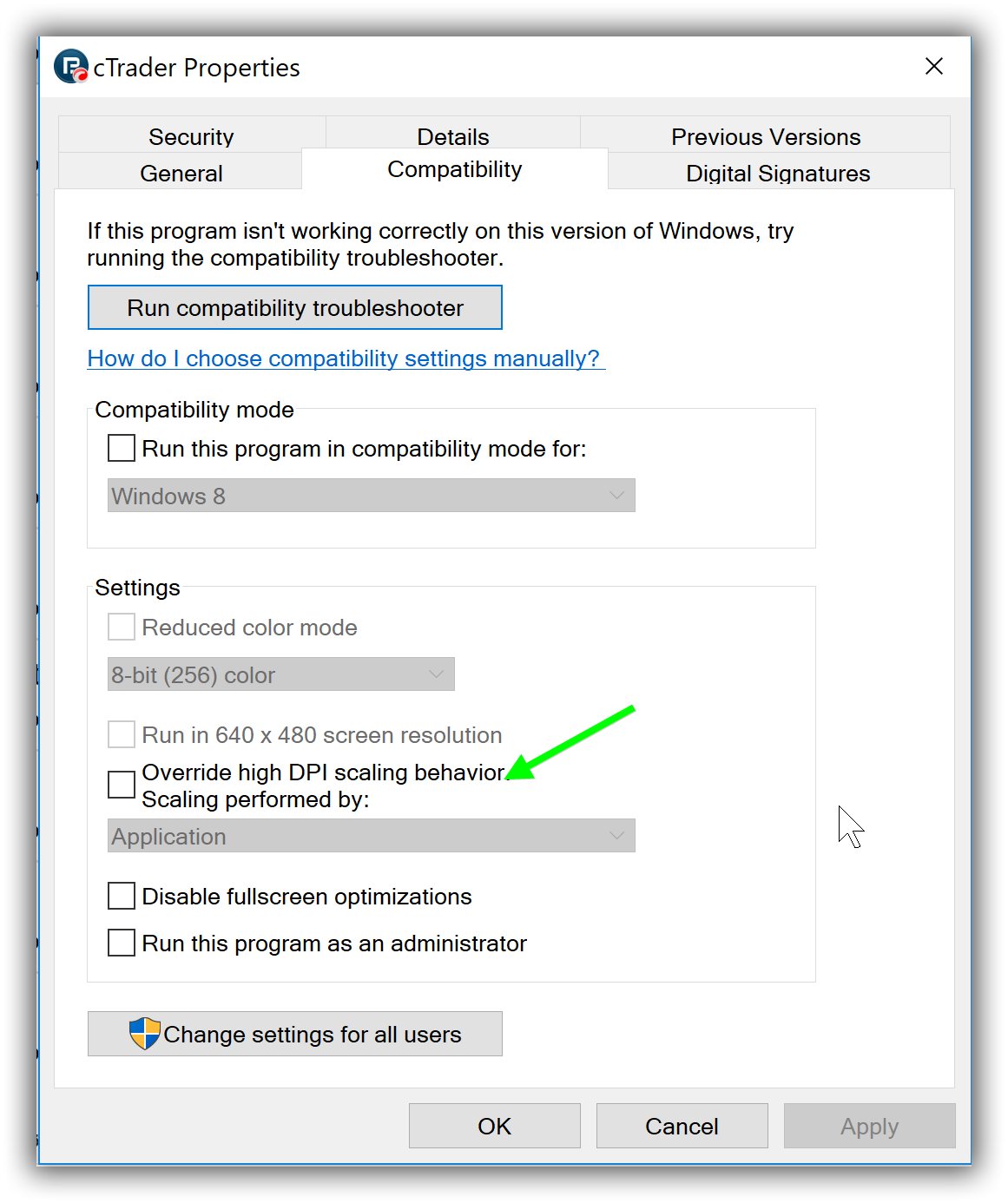1008x1203 pixels.
Task: Click the UAC shield icon
Action: click(144, 1034)
